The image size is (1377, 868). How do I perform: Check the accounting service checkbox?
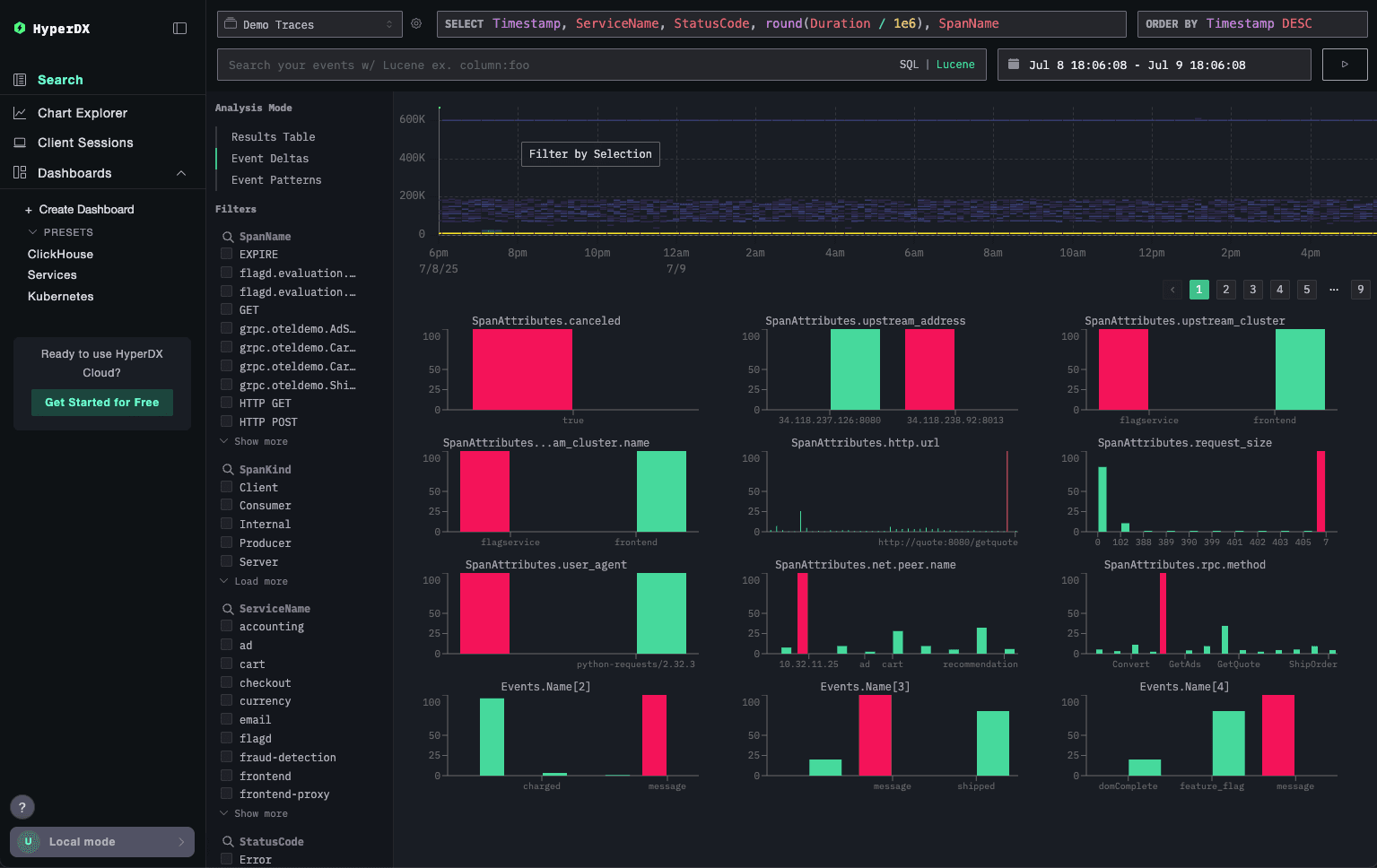(x=227, y=626)
